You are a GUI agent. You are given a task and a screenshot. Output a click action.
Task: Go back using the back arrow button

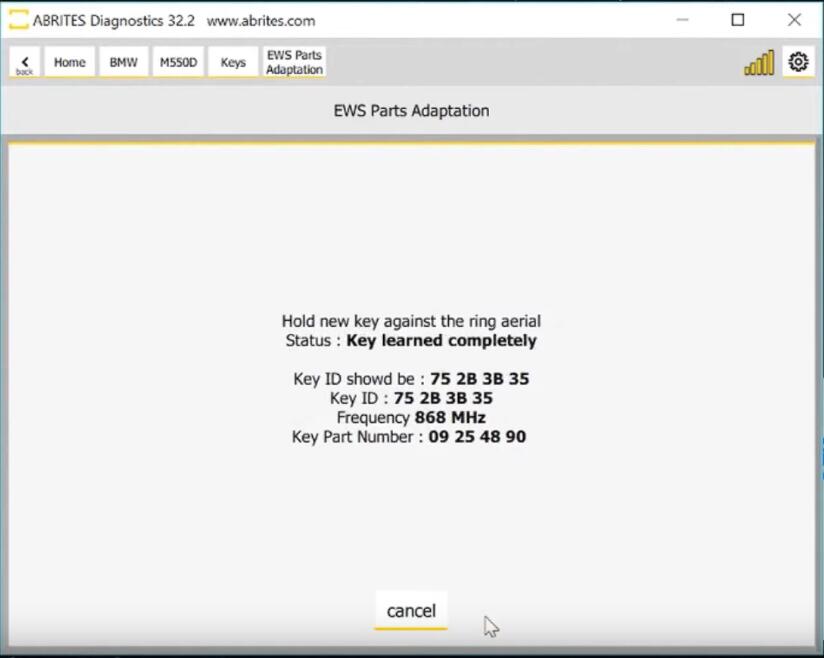click(x=24, y=63)
